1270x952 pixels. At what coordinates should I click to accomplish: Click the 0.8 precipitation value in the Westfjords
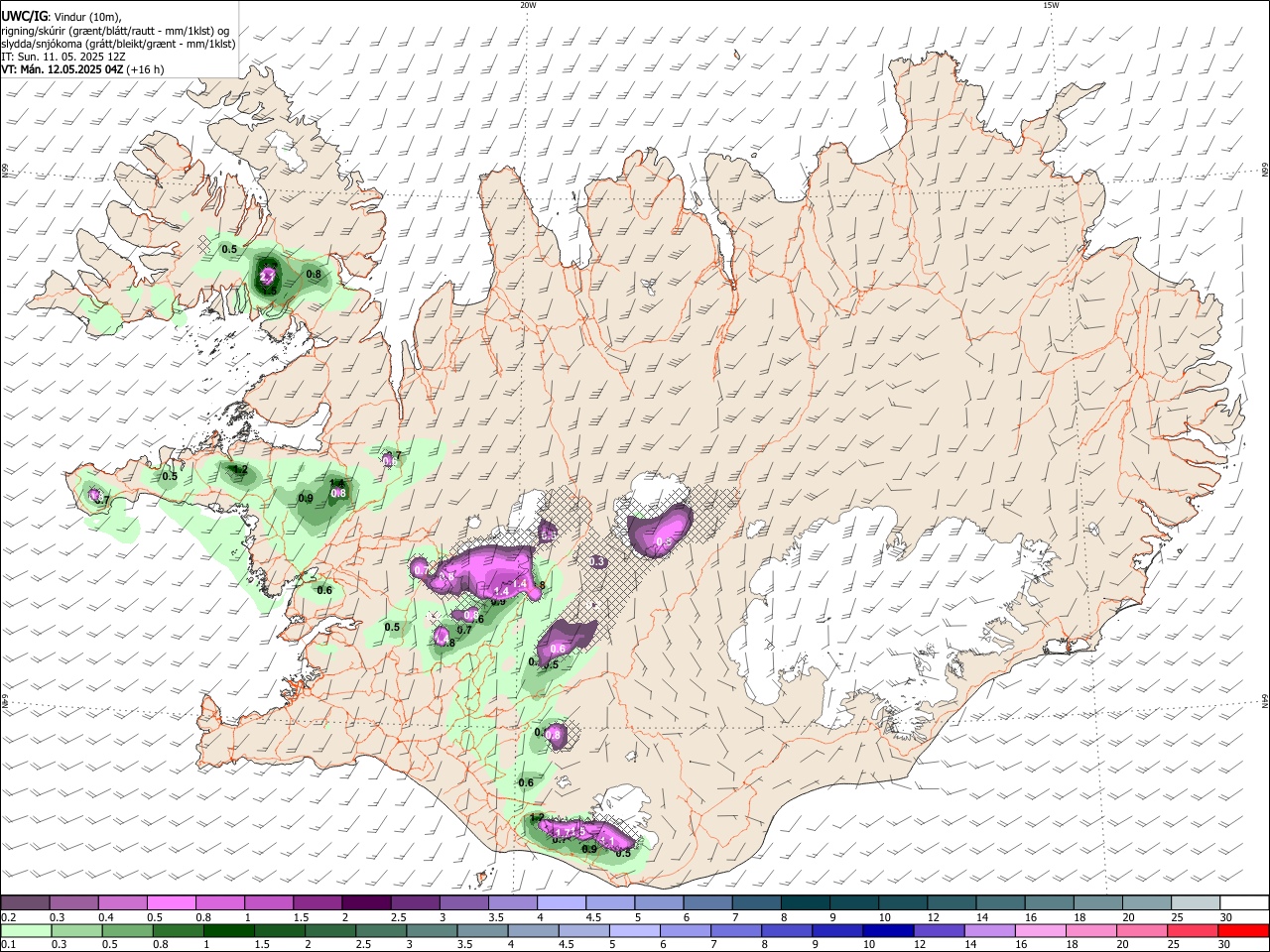pyautogui.click(x=314, y=274)
